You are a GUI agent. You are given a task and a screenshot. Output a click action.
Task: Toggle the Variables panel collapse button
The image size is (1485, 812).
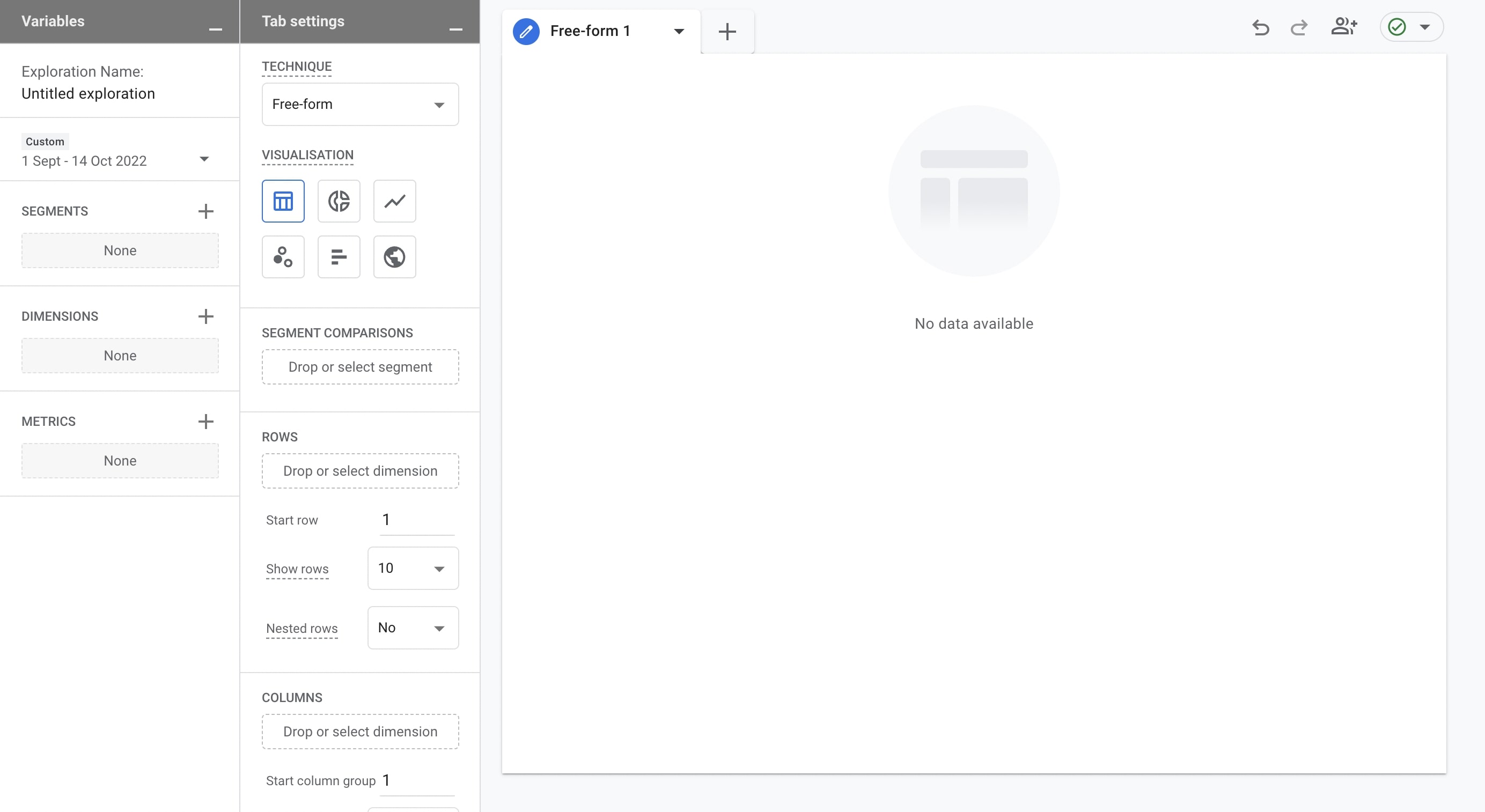(216, 29)
